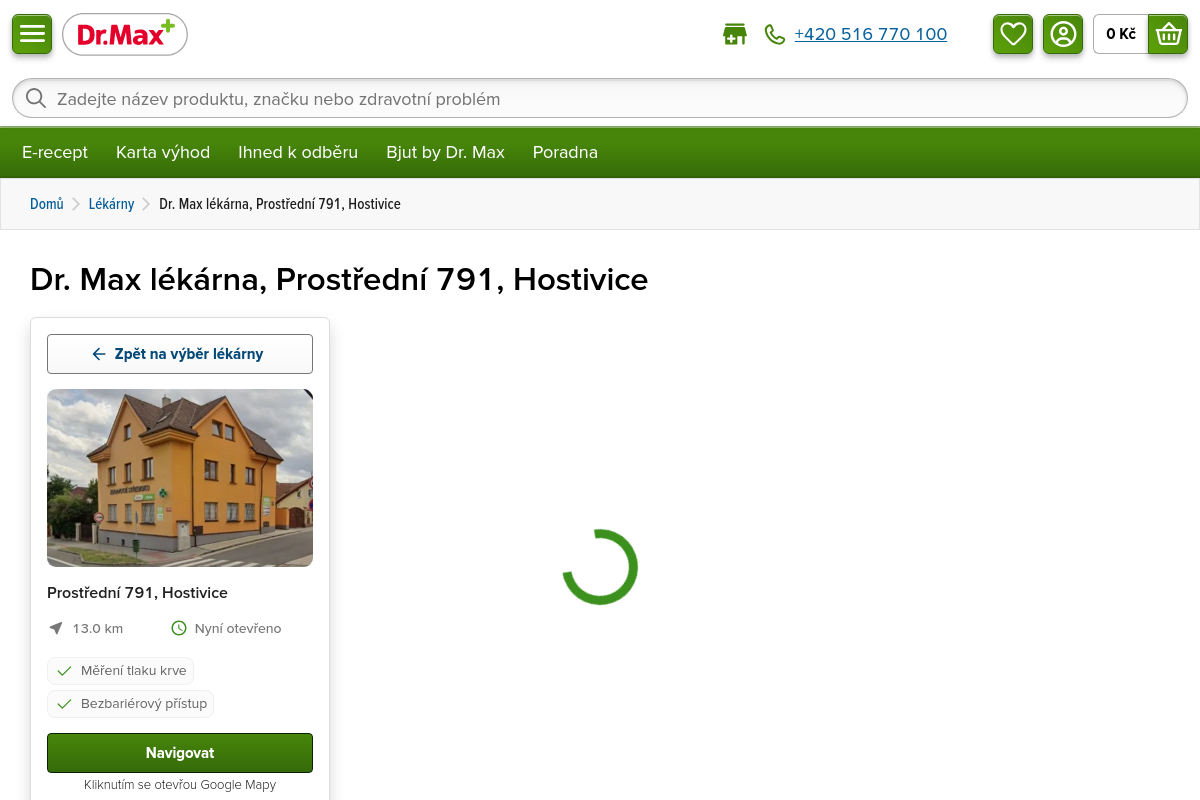Click the 13.0 km distance text
Image resolution: width=1200 pixels, height=800 pixels.
(x=98, y=628)
